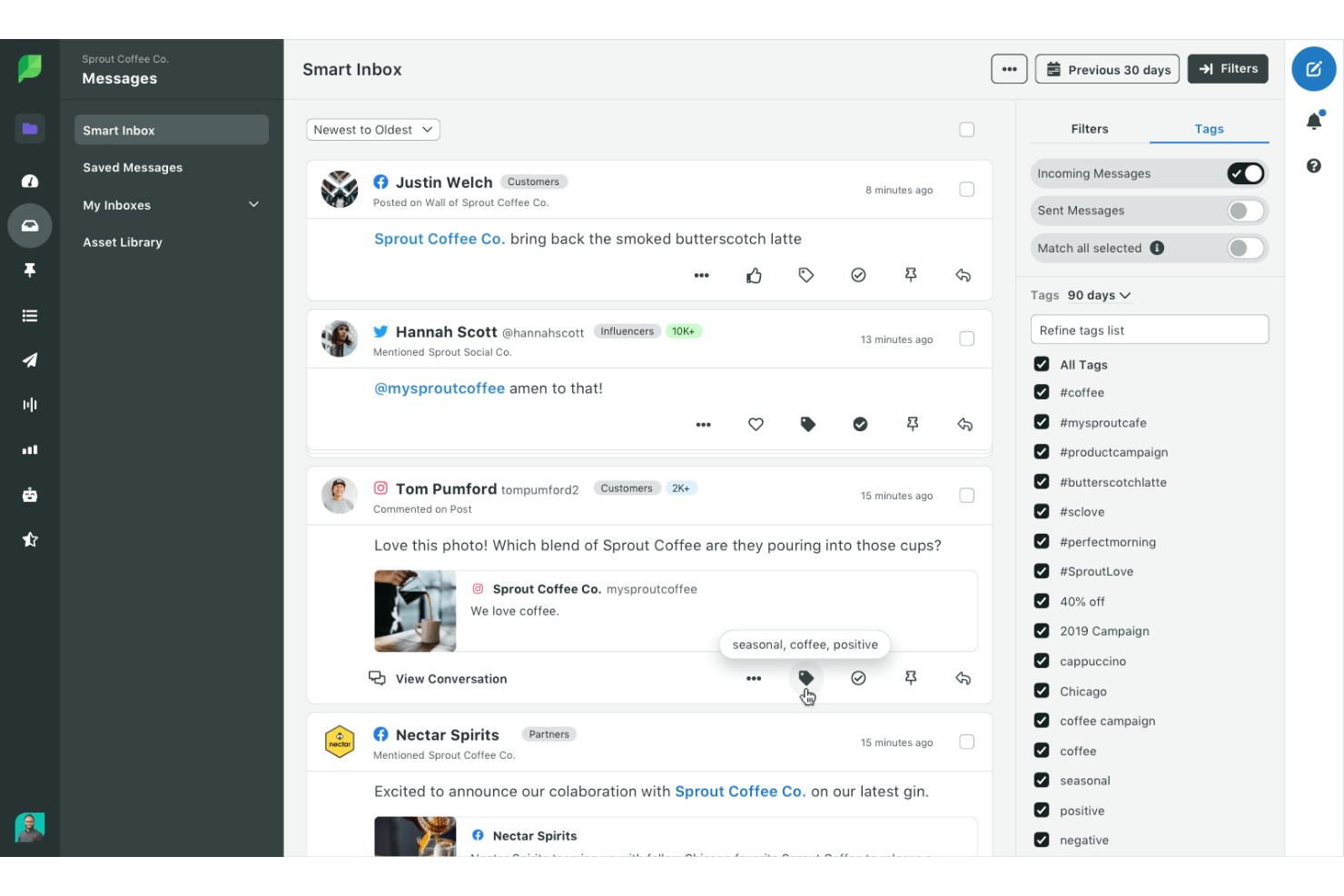Image resolution: width=1344 pixels, height=896 pixels.
Task: Uncheck the #coffee tag
Action: (x=1041, y=392)
